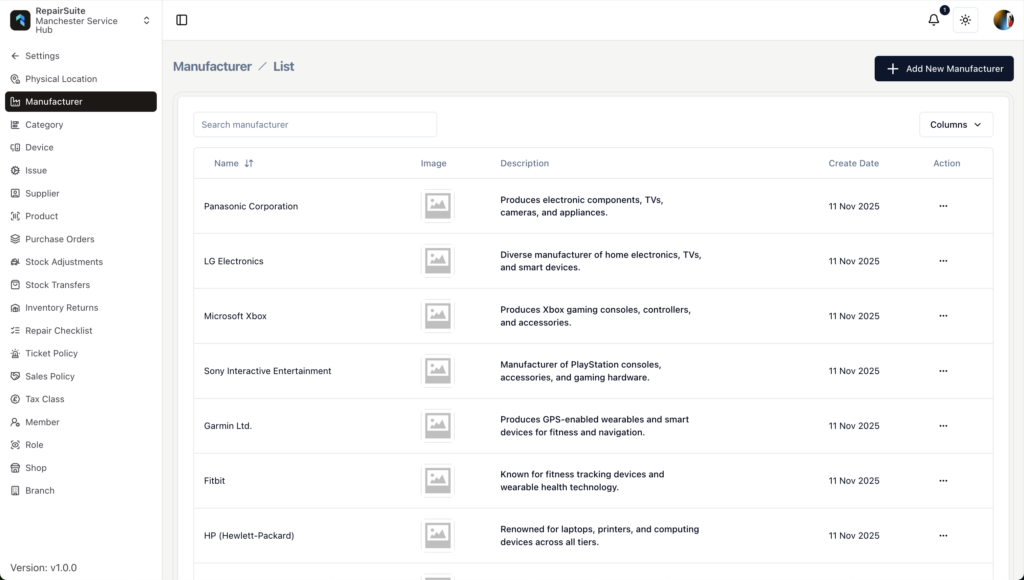Toggle the light/dark theme sun icon
The height and width of the screenshot is (580, 1024).
(965, 20)
